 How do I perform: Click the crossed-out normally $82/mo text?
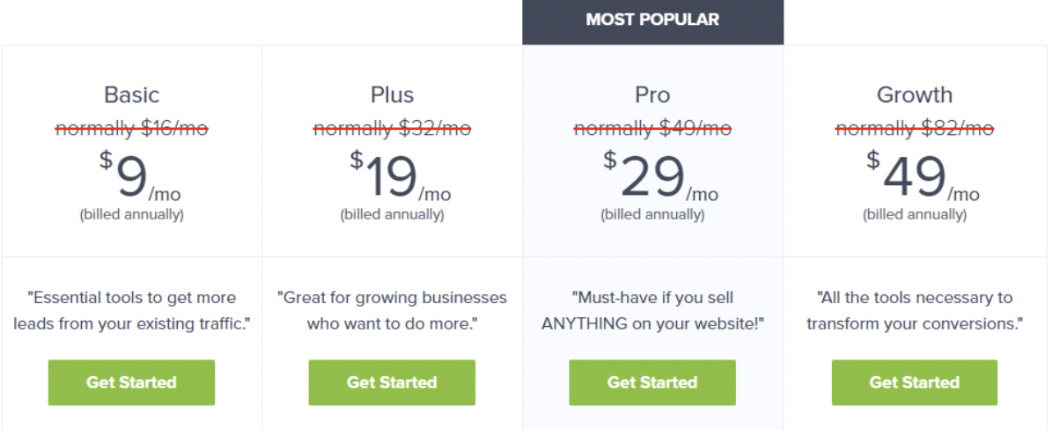pos(914,128)
